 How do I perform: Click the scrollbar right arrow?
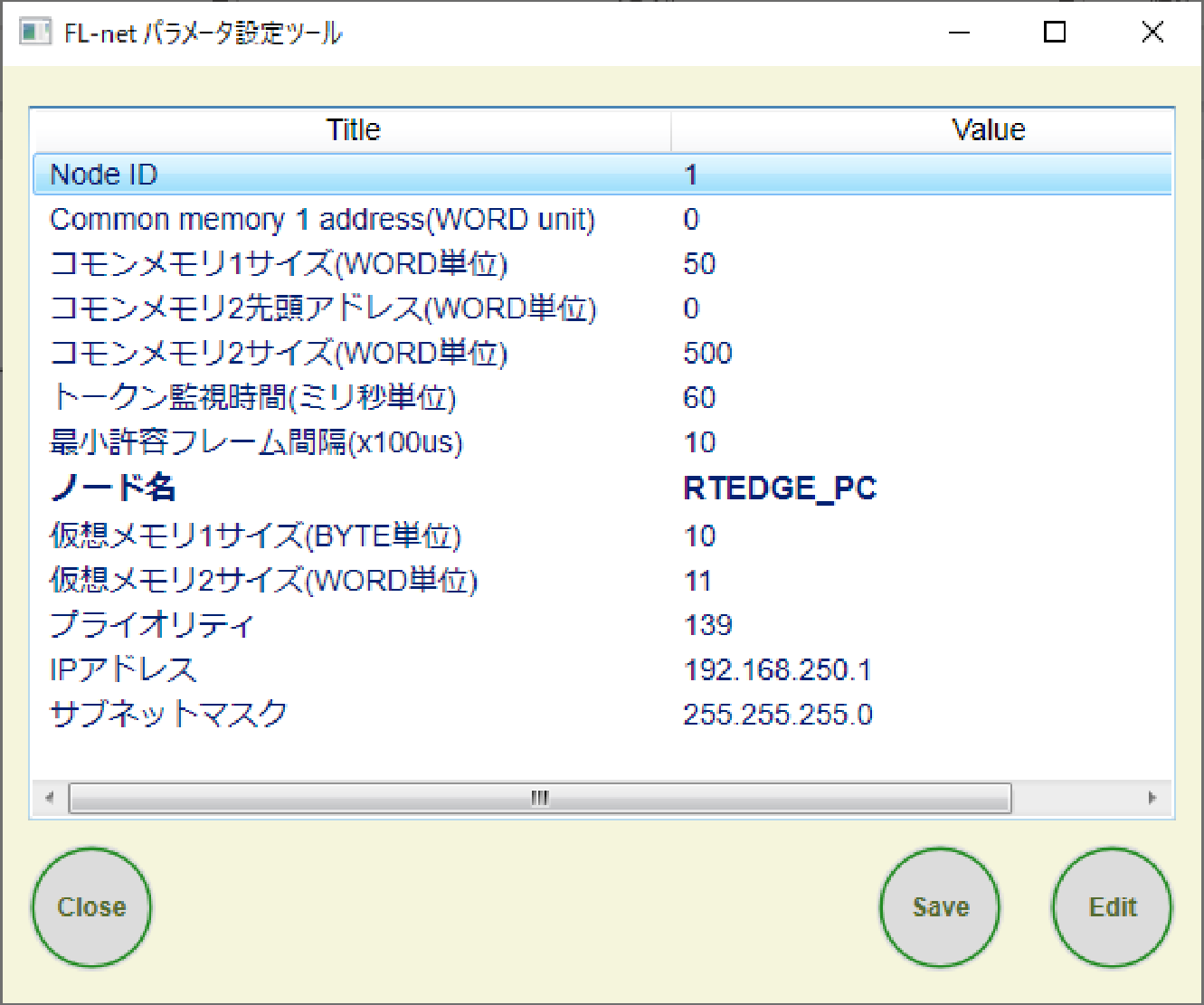[x=1152, y=798]
